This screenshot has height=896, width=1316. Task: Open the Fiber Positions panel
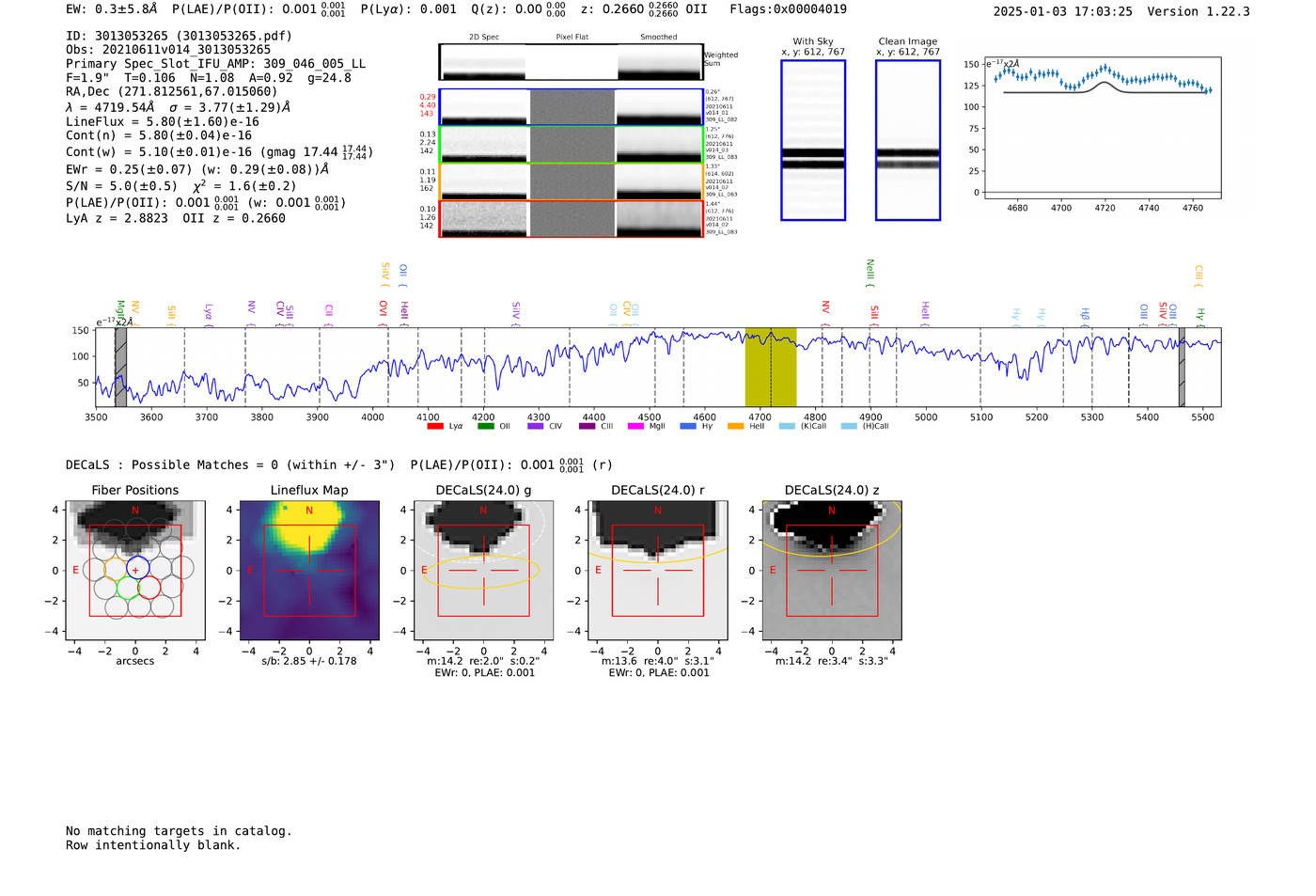coord(135,573)
